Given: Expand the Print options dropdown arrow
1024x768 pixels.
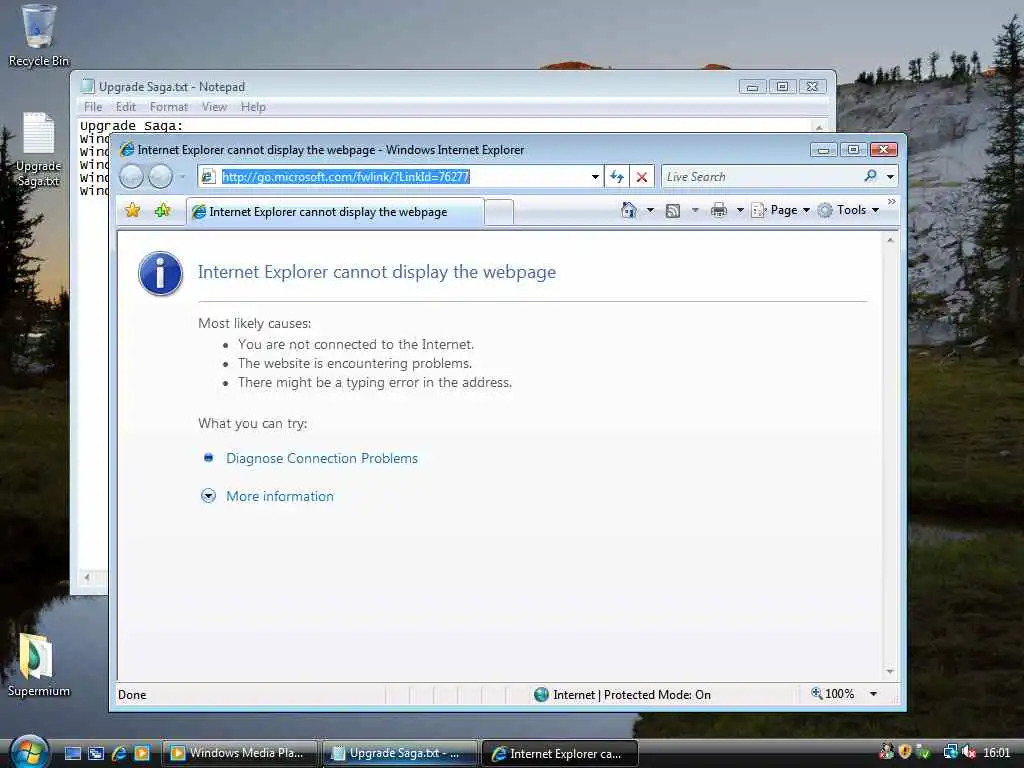Looking at the screenshot, I should coord(740,210).
